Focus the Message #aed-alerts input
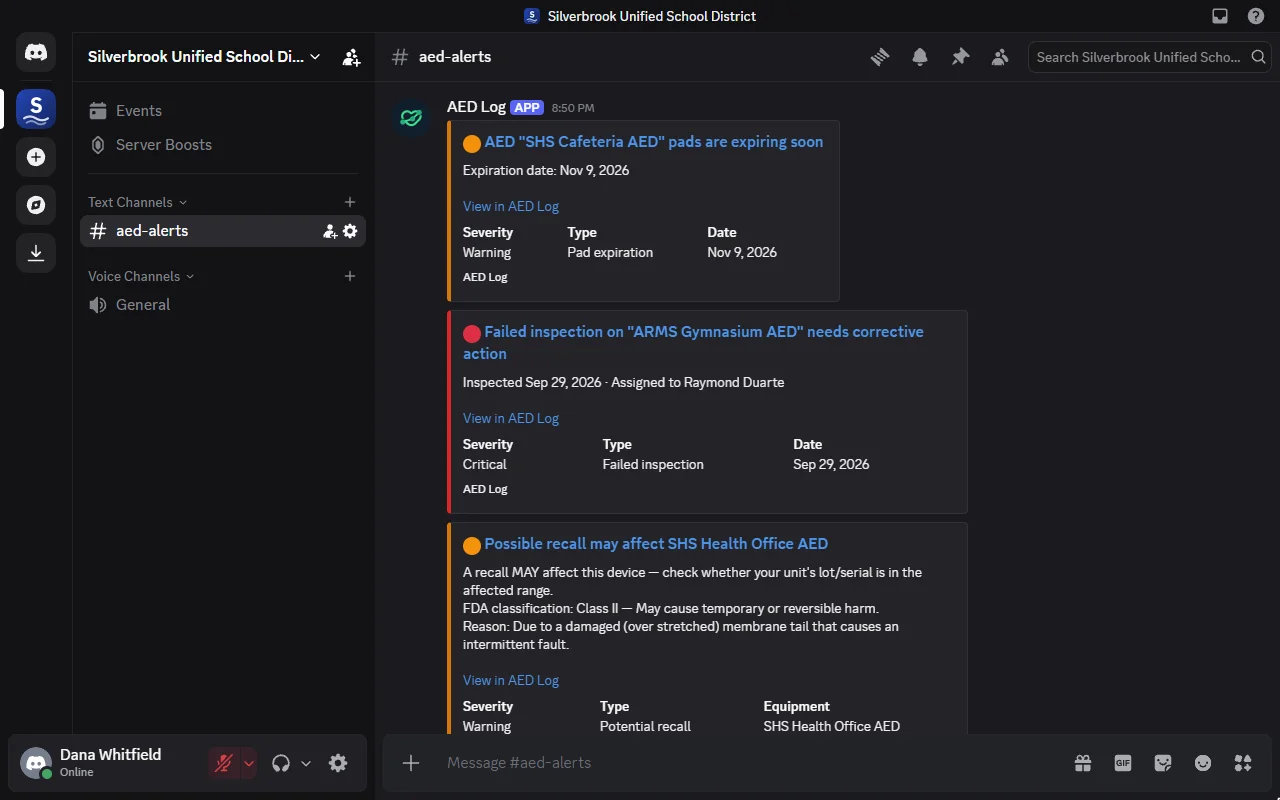 [750, 763]
